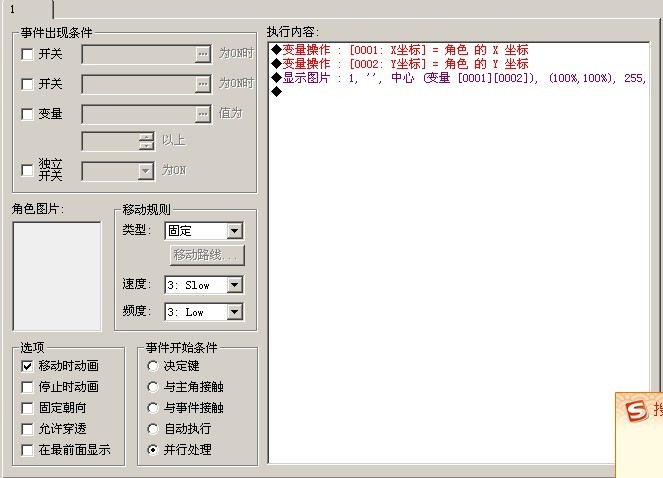Screen dimensions: 663x478
Task: Click the 移动路线 button
Action: tap(207, 255)
